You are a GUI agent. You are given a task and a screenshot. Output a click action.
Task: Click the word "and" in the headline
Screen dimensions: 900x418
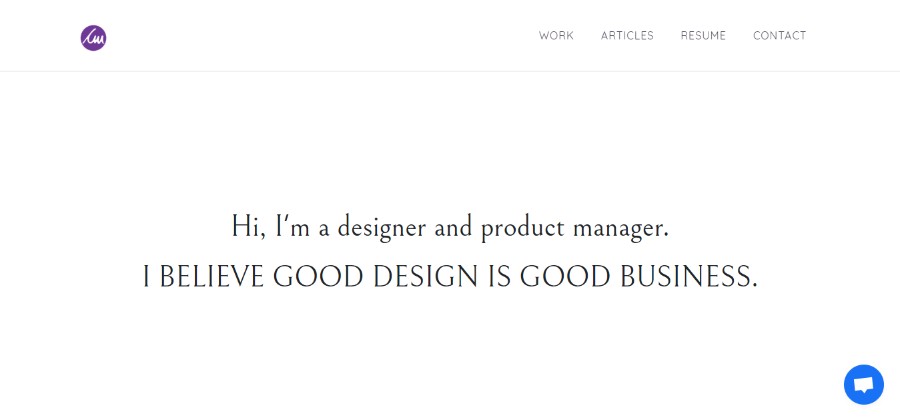[x=453, y=227]
